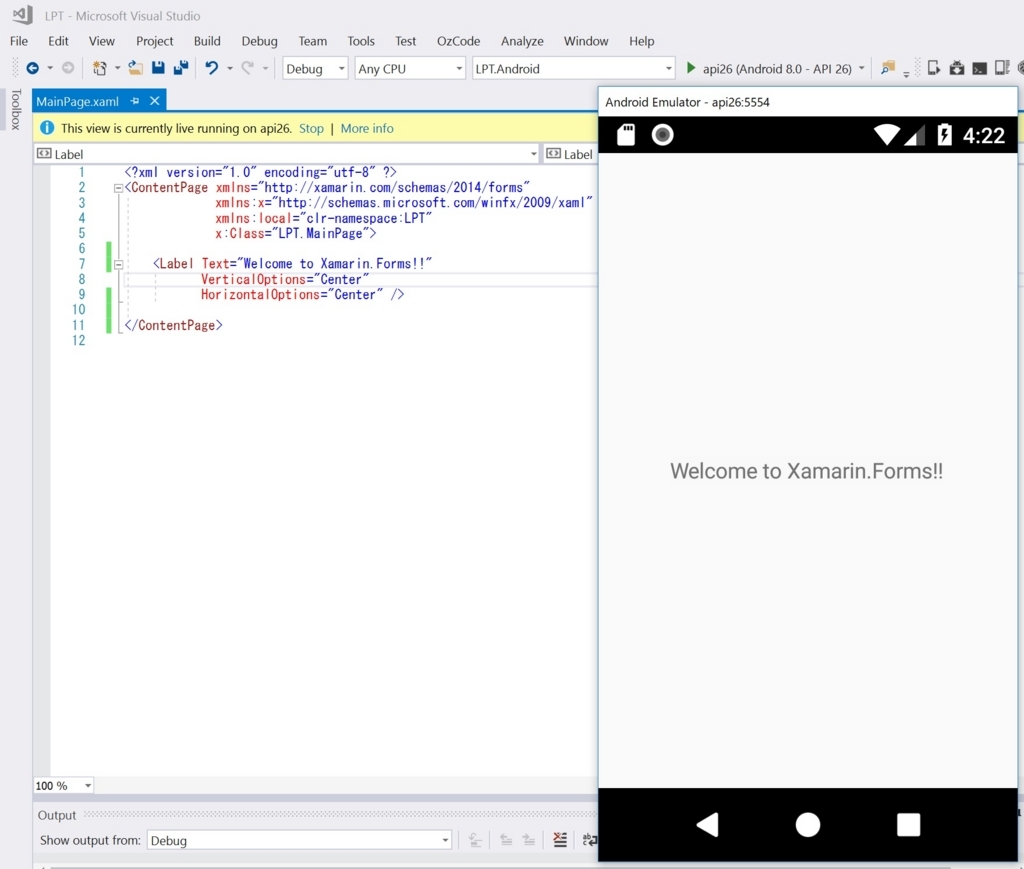
Task: Switch to the MainPage.xaml tab
Action: pyautogui.click(x=78, y=101)
